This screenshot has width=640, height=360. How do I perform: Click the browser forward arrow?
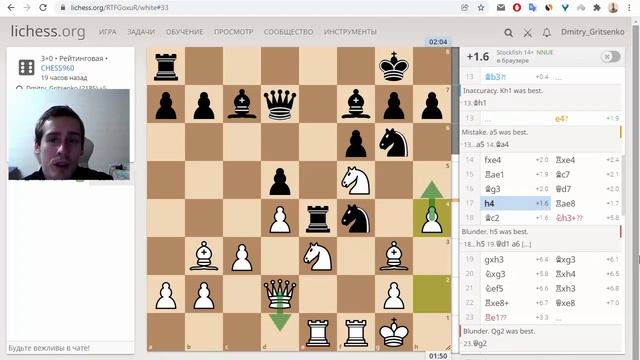coord(27,7)
